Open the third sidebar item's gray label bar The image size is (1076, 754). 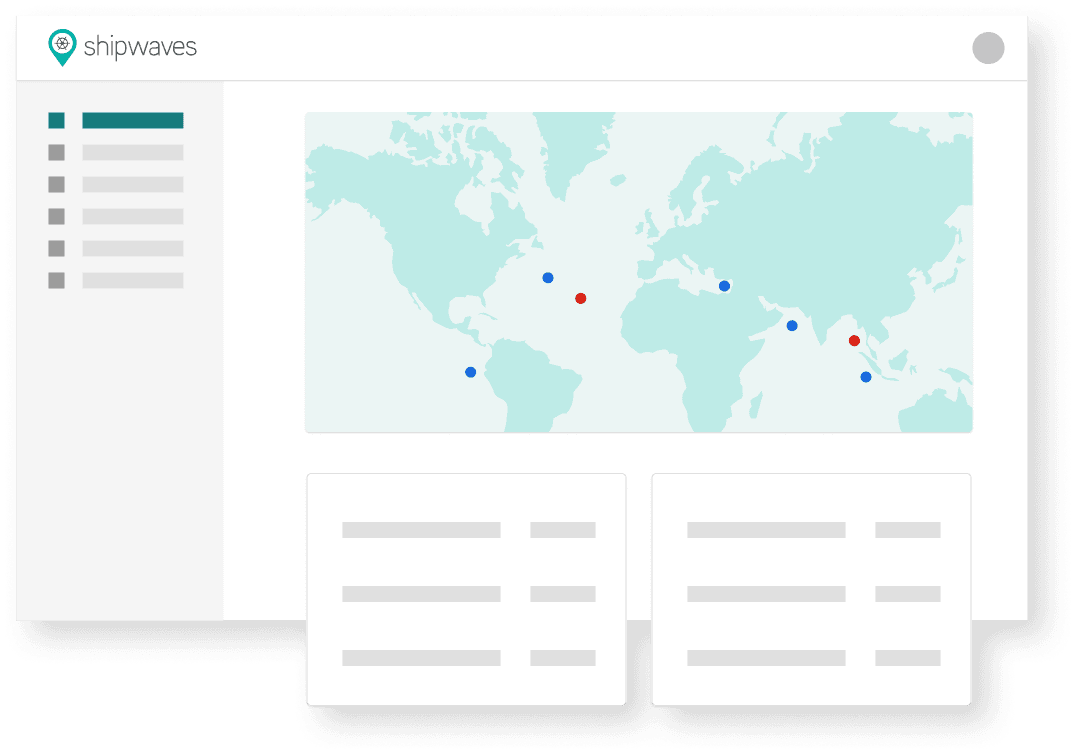point(132,185)
